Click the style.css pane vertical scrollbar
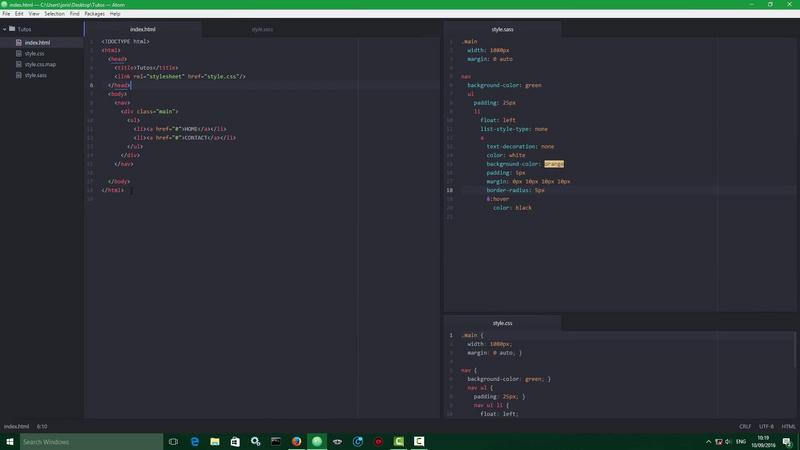The height and width of the screenshot is (450, 800). (x=796, y=349)
